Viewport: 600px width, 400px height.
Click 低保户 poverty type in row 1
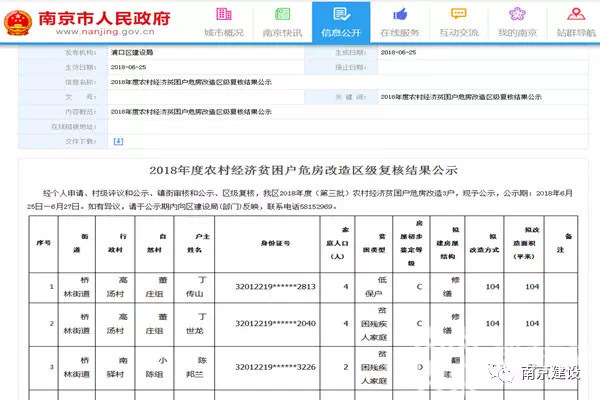pyautogui.click(x=374, y=287)
